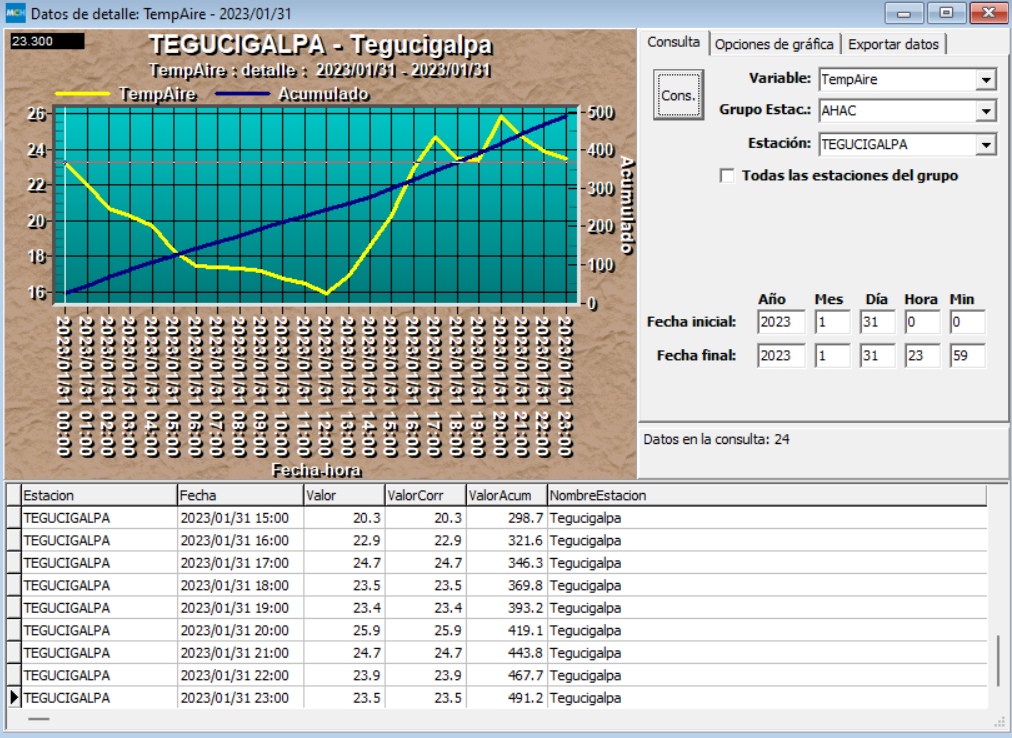Click the Valor column header
This screenshot has height=738, width=1012.
coord(344,495)
